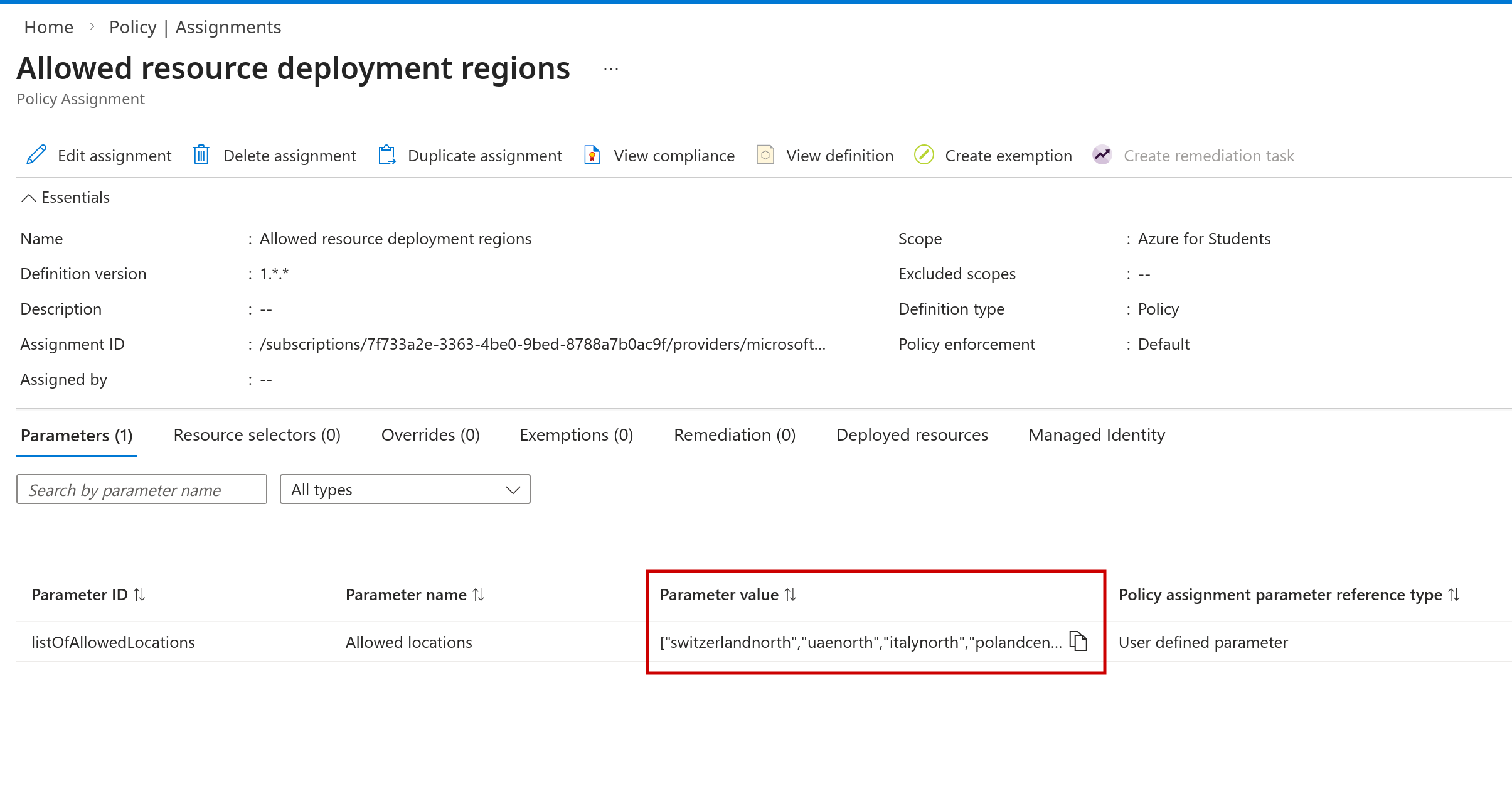Click the Delete assignment trash icon
Viewport: 1512px width, 791px height.
tap(201, 155)
